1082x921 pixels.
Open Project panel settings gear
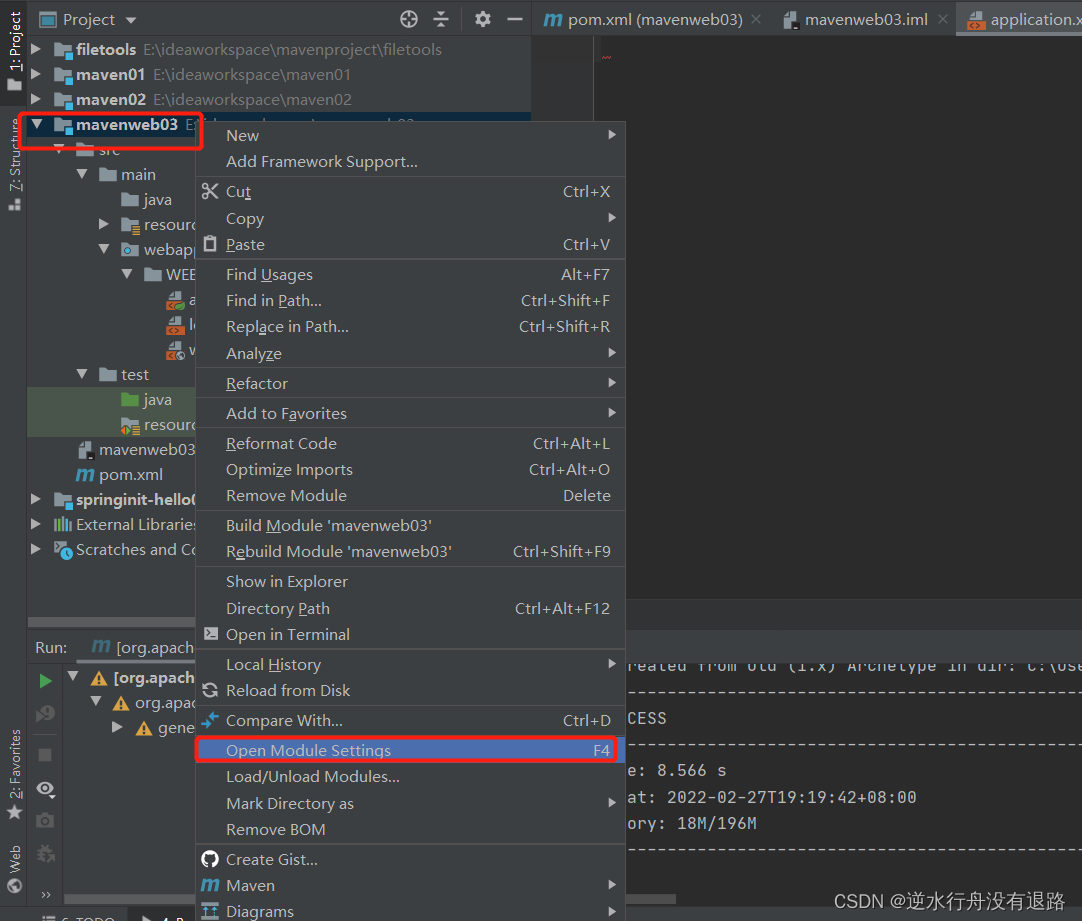pos(483,19)
